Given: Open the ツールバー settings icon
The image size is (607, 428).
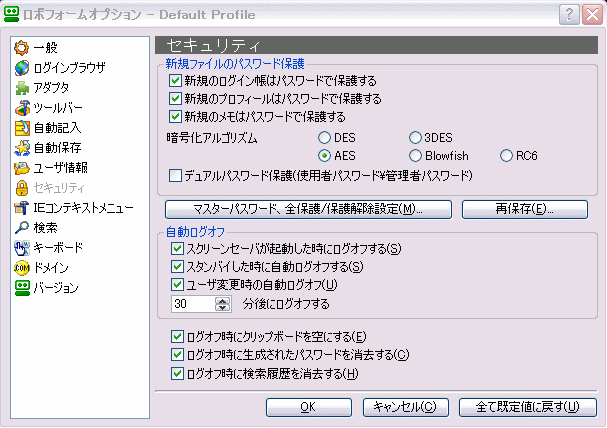Looking at the screenshot, I should 22,108.
